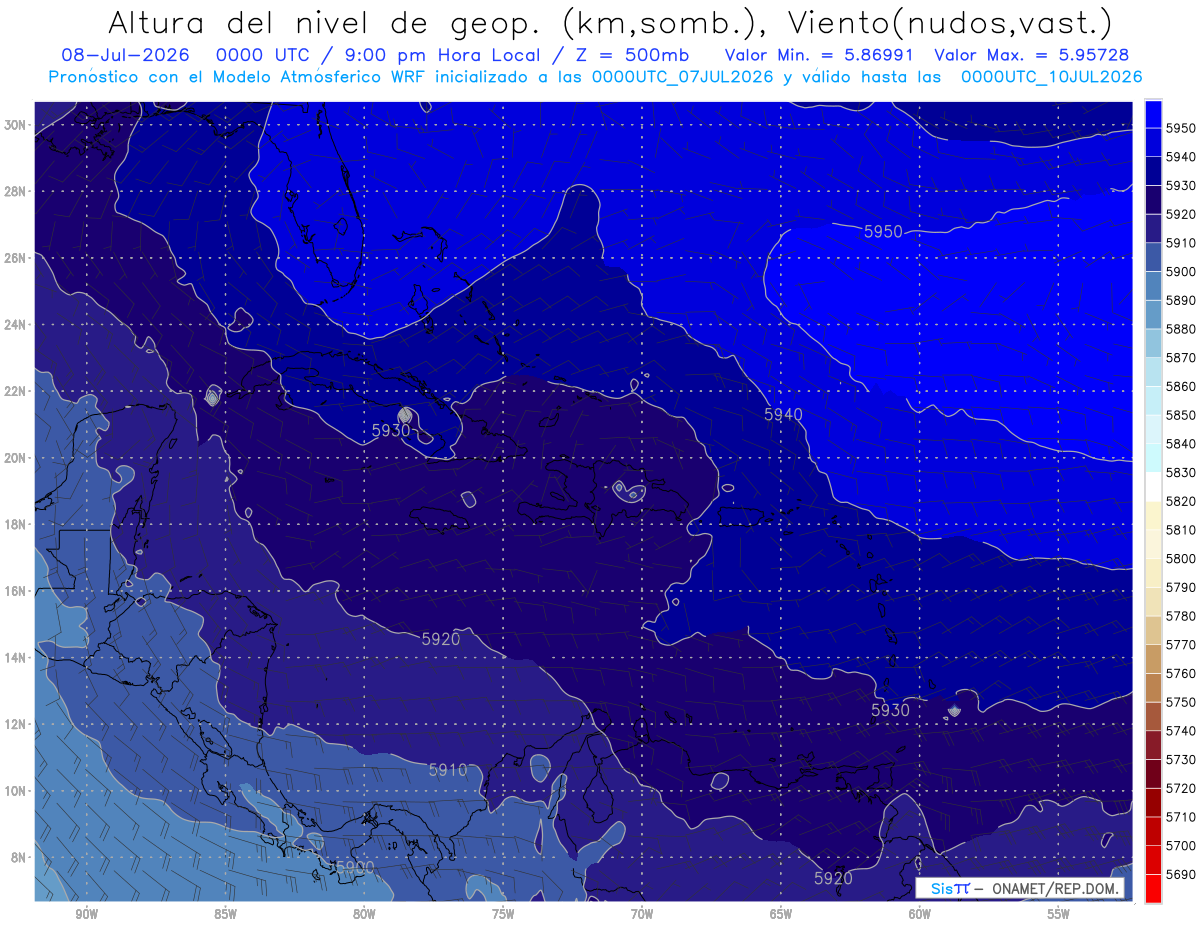The image size is (1200, 927).
Task: Click the 5730 value label in the color legend
Action: (x=1180, y=759)
